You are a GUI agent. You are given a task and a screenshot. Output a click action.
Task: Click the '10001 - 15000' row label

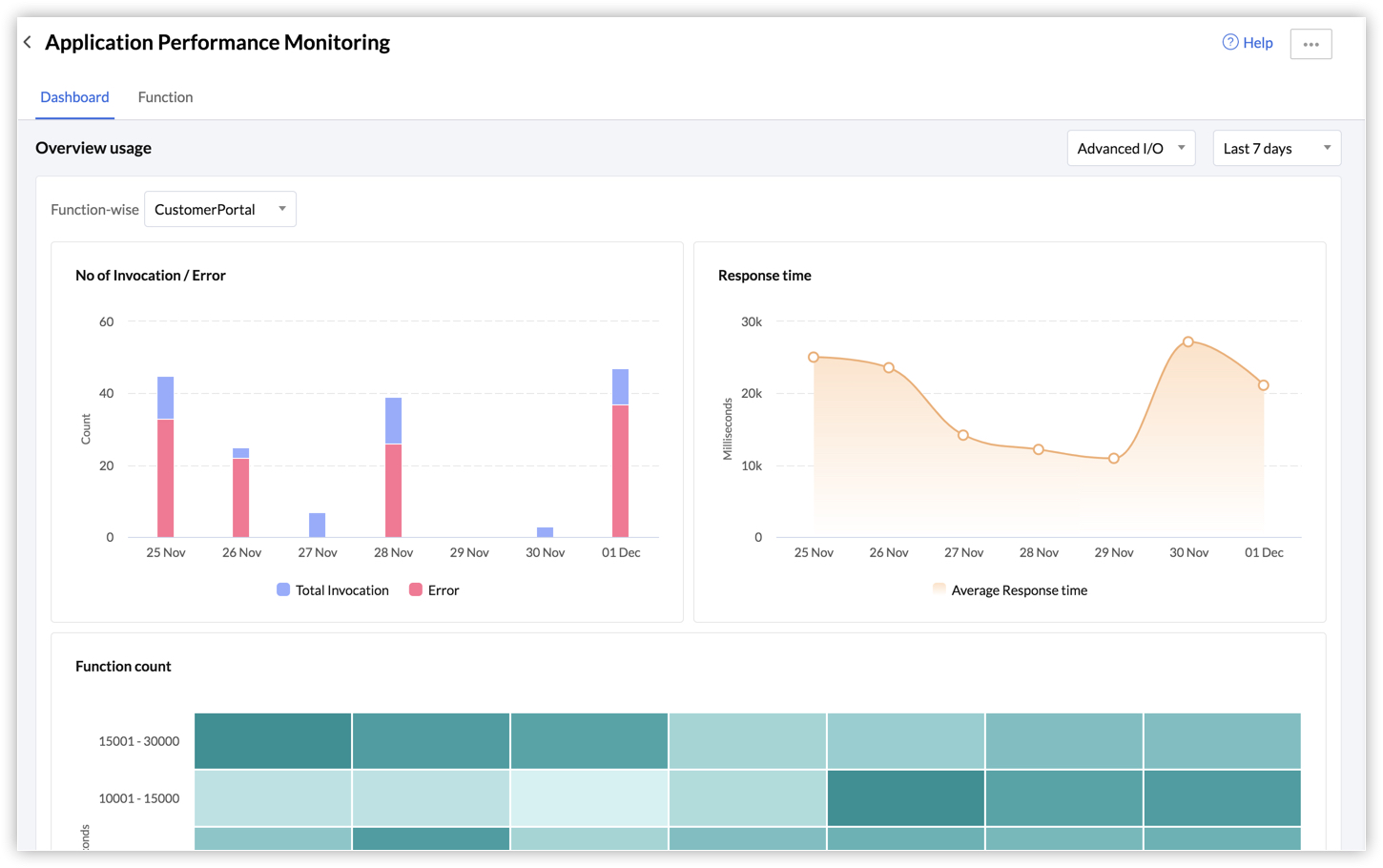tap(139, 798)
